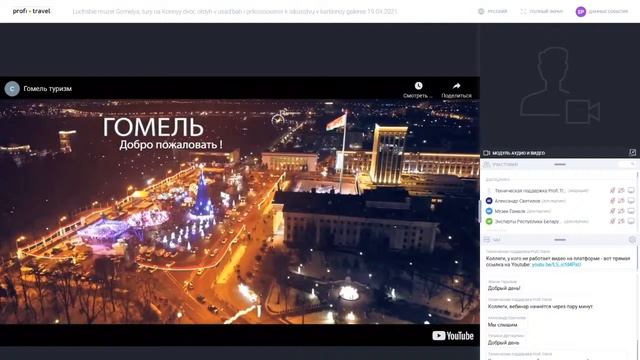
Task: Select participant Александр Святлов
Action: coord(517,201)
